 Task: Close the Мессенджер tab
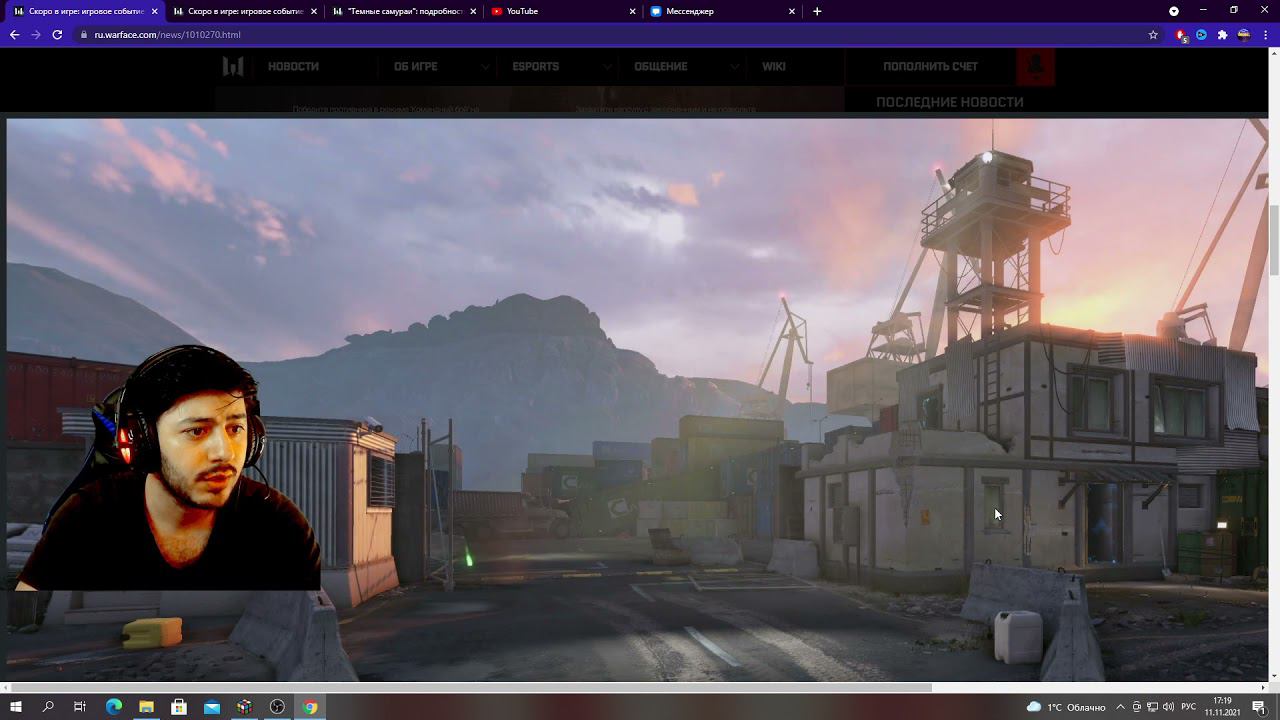coord(792,11)
